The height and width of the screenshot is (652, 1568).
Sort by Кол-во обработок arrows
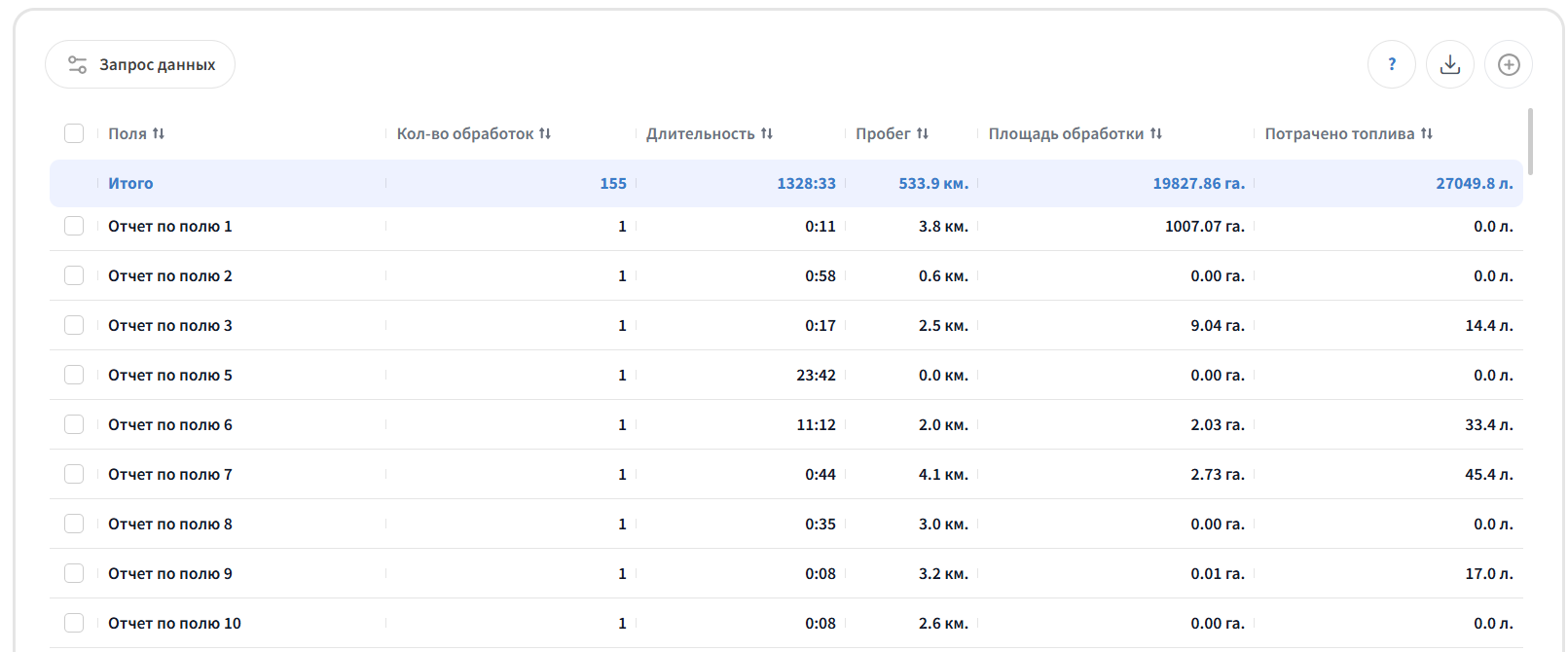pos(545,133)
